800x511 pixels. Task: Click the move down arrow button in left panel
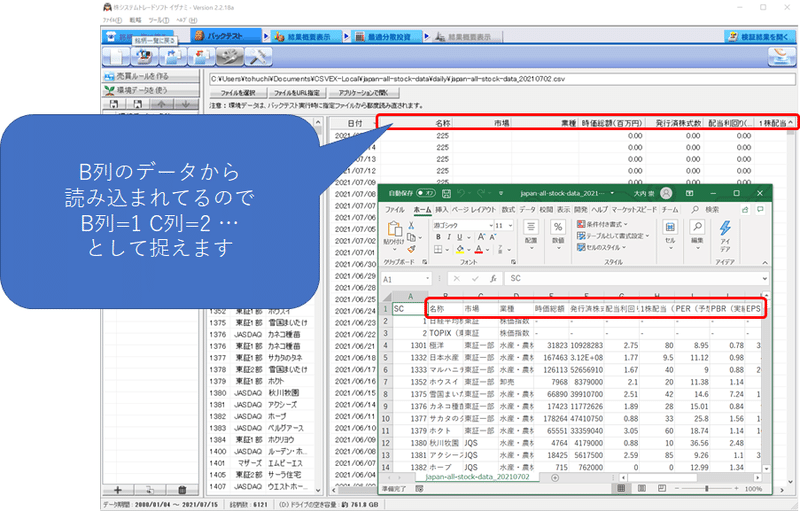186,104
